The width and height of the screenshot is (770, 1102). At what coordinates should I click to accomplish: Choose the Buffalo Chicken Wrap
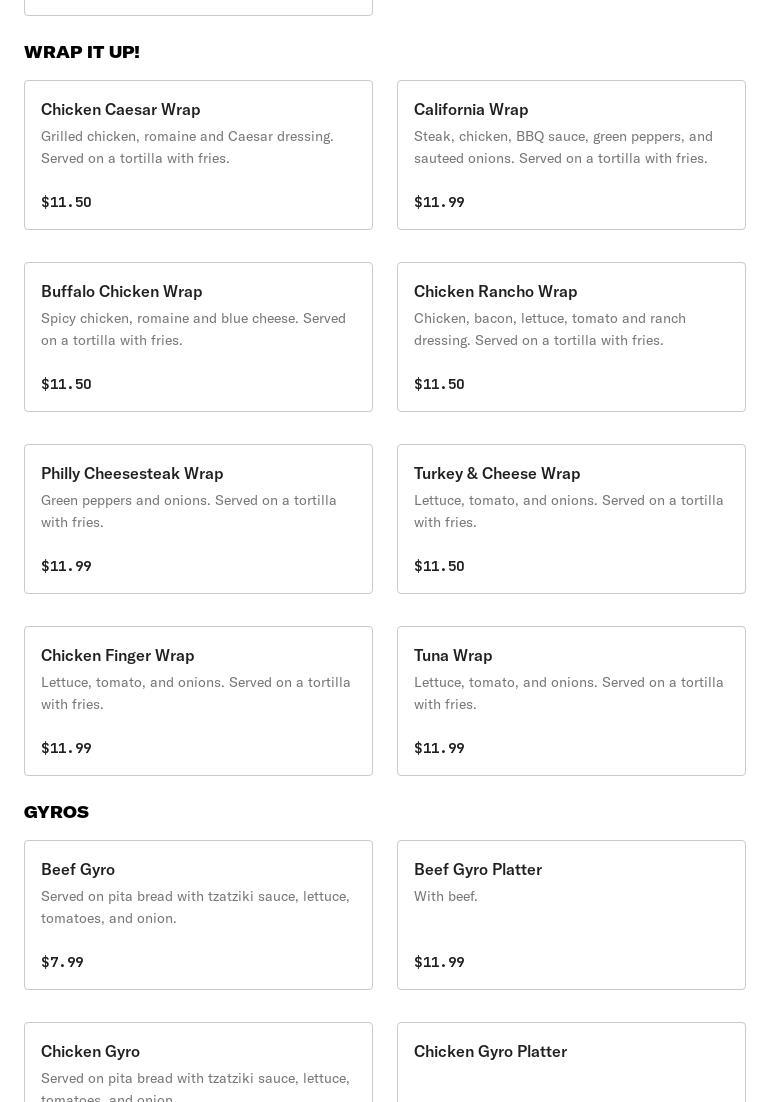(x=198, y=337)
